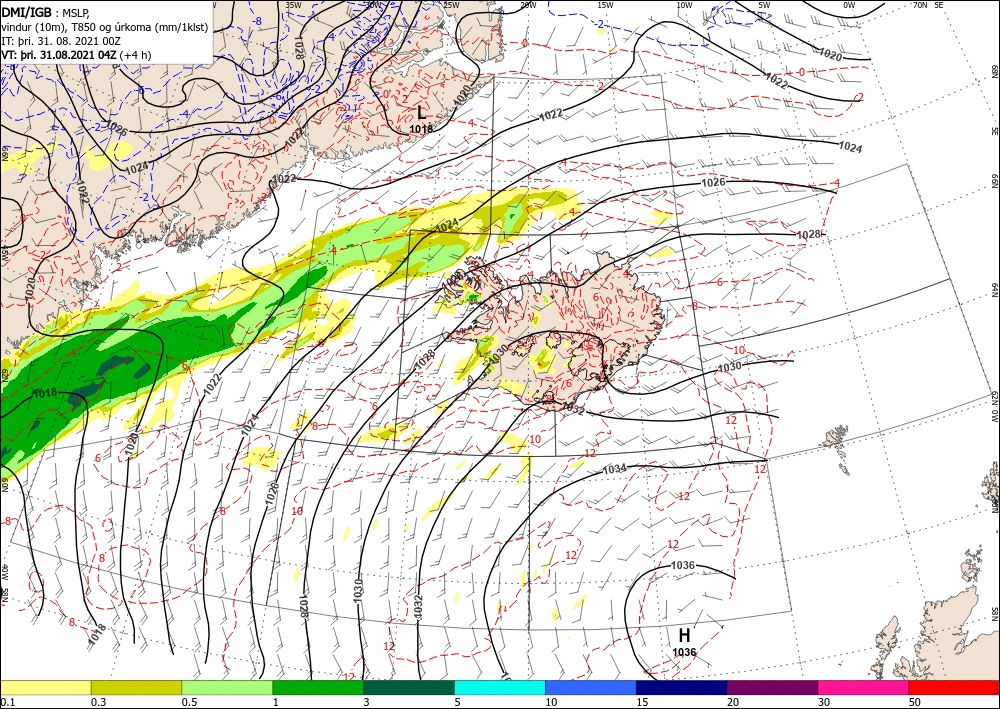
Task: Click the '1028' isobar label northeast of Iceland
Action: pyautogui.click(x=809, y=235)
